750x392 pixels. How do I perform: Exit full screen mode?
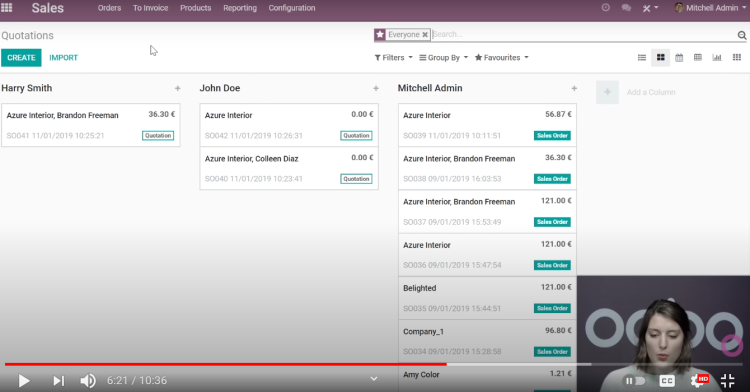point(728,381)
